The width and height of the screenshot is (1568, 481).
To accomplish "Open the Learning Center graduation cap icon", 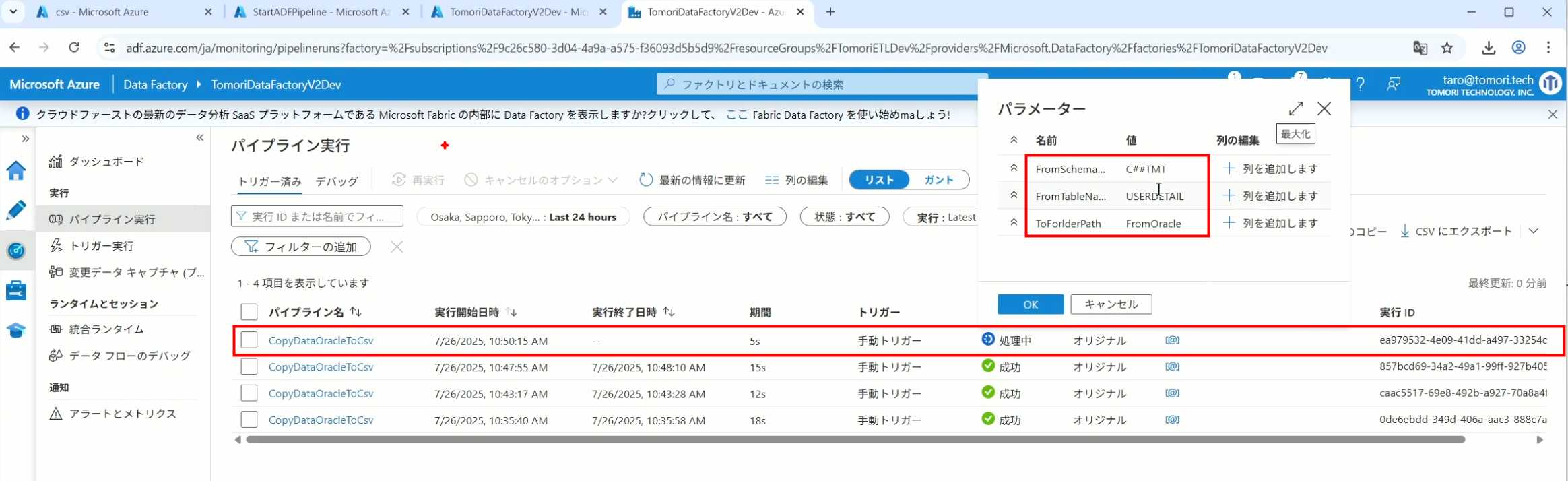I will pos(16,330).
